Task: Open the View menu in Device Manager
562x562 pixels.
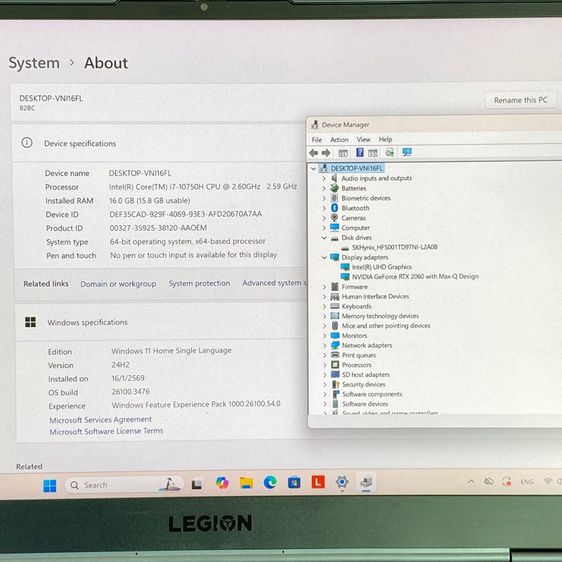Action: click(x=363, y=139)
